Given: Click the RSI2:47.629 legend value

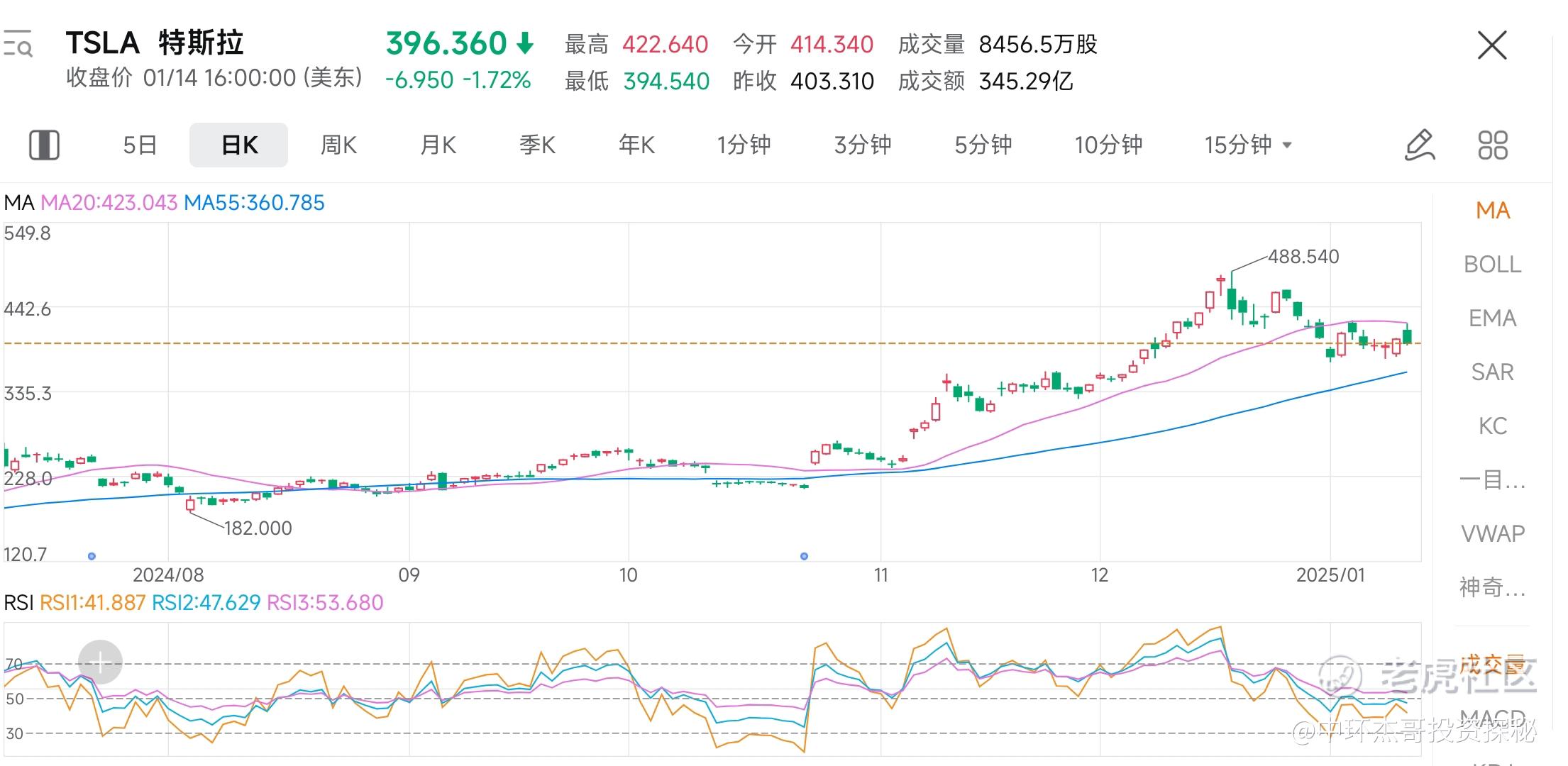Looking at the screenshot, I should click(x=206, y=603).
